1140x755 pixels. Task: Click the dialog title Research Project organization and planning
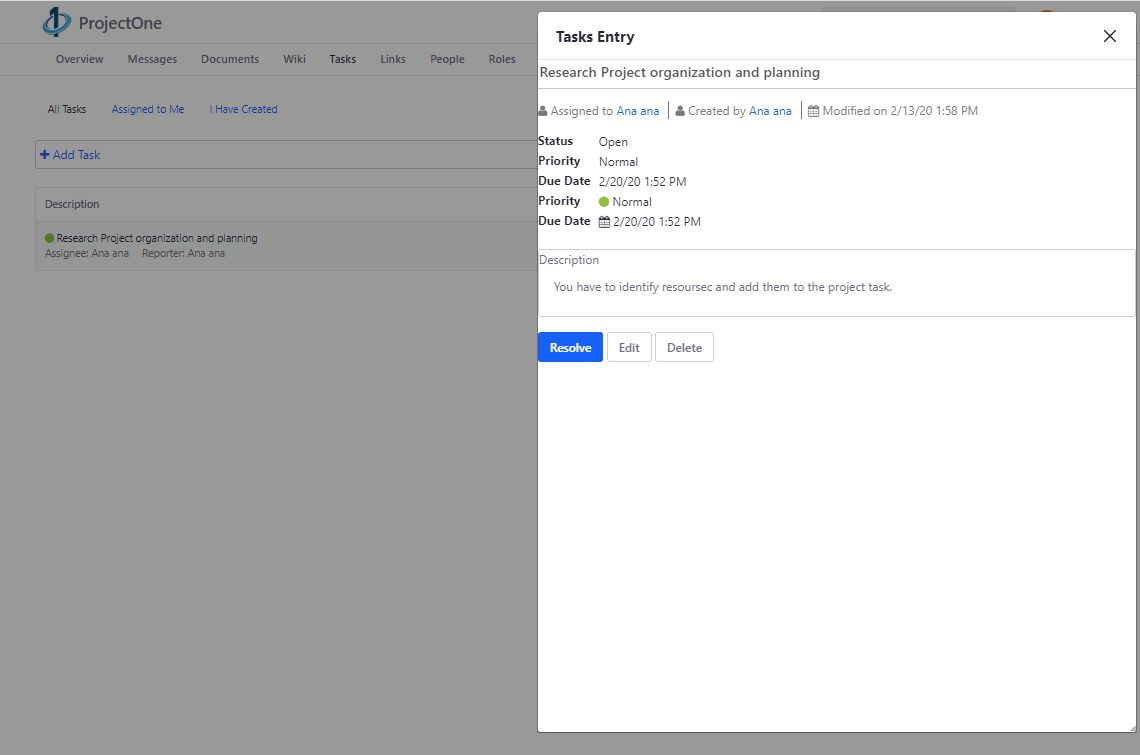click(680, 72)
